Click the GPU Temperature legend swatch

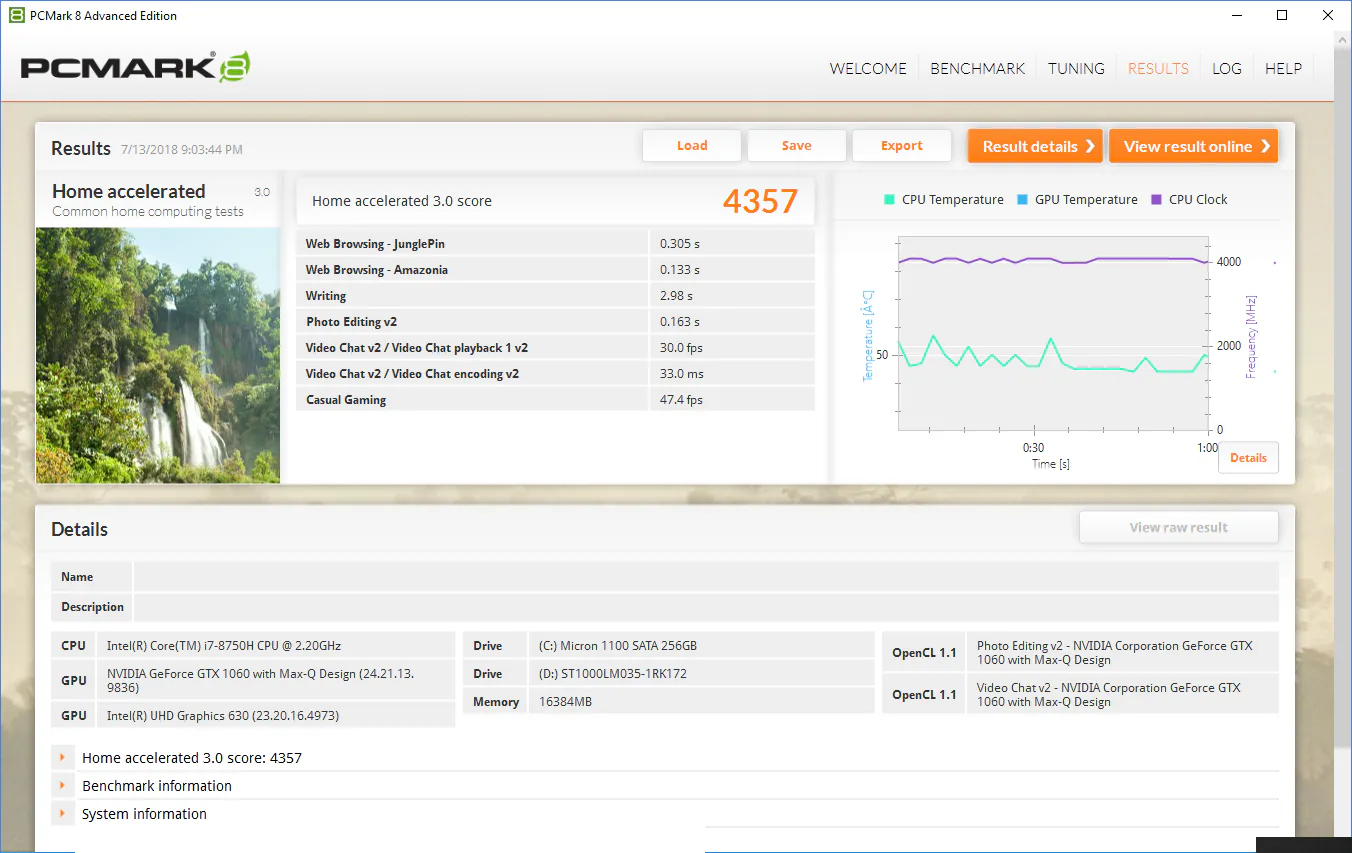tap(1022, 199)
